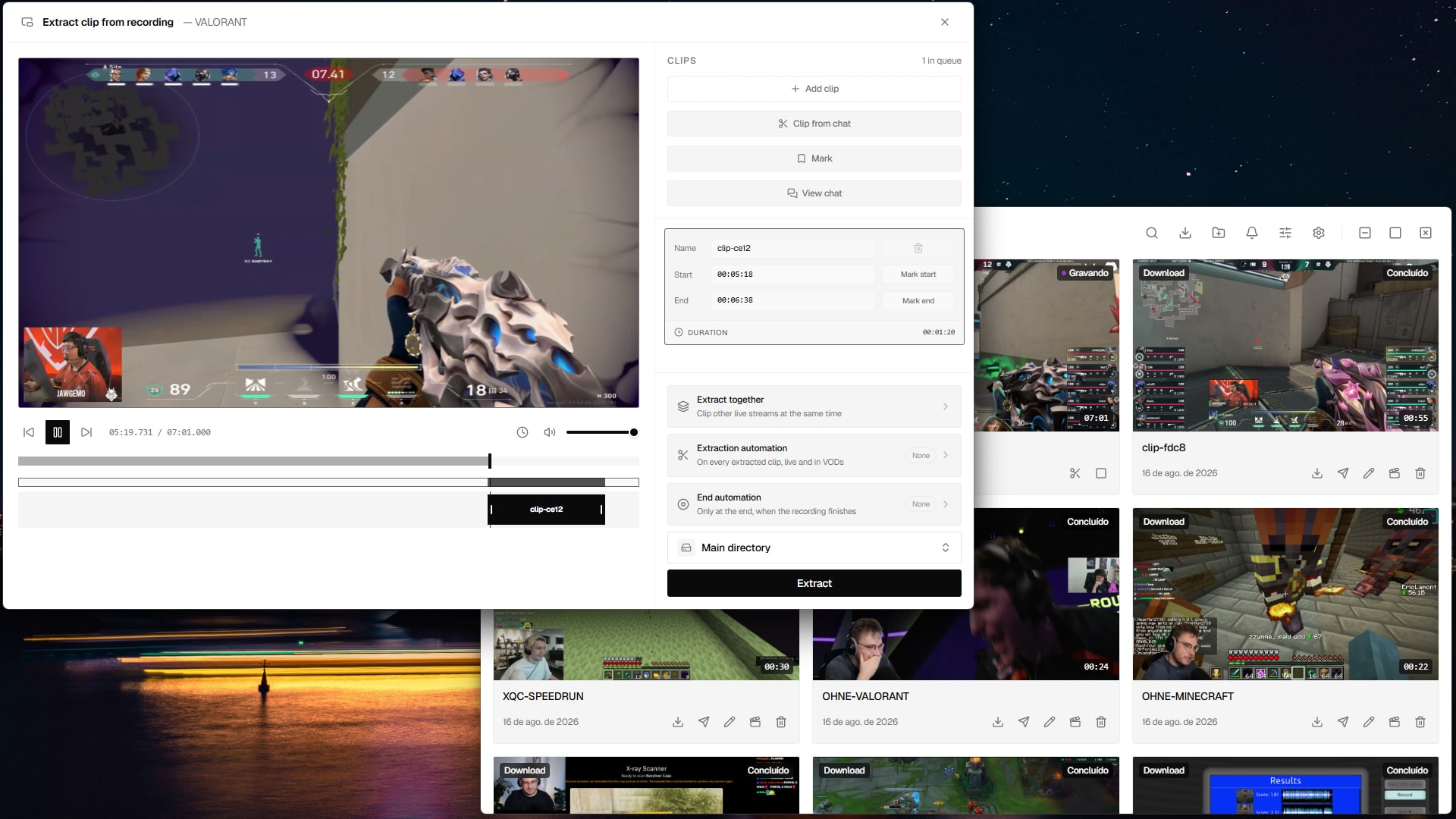Open Extraction automation settings
The image size is (1456, 819).
[x=814, y=455]
